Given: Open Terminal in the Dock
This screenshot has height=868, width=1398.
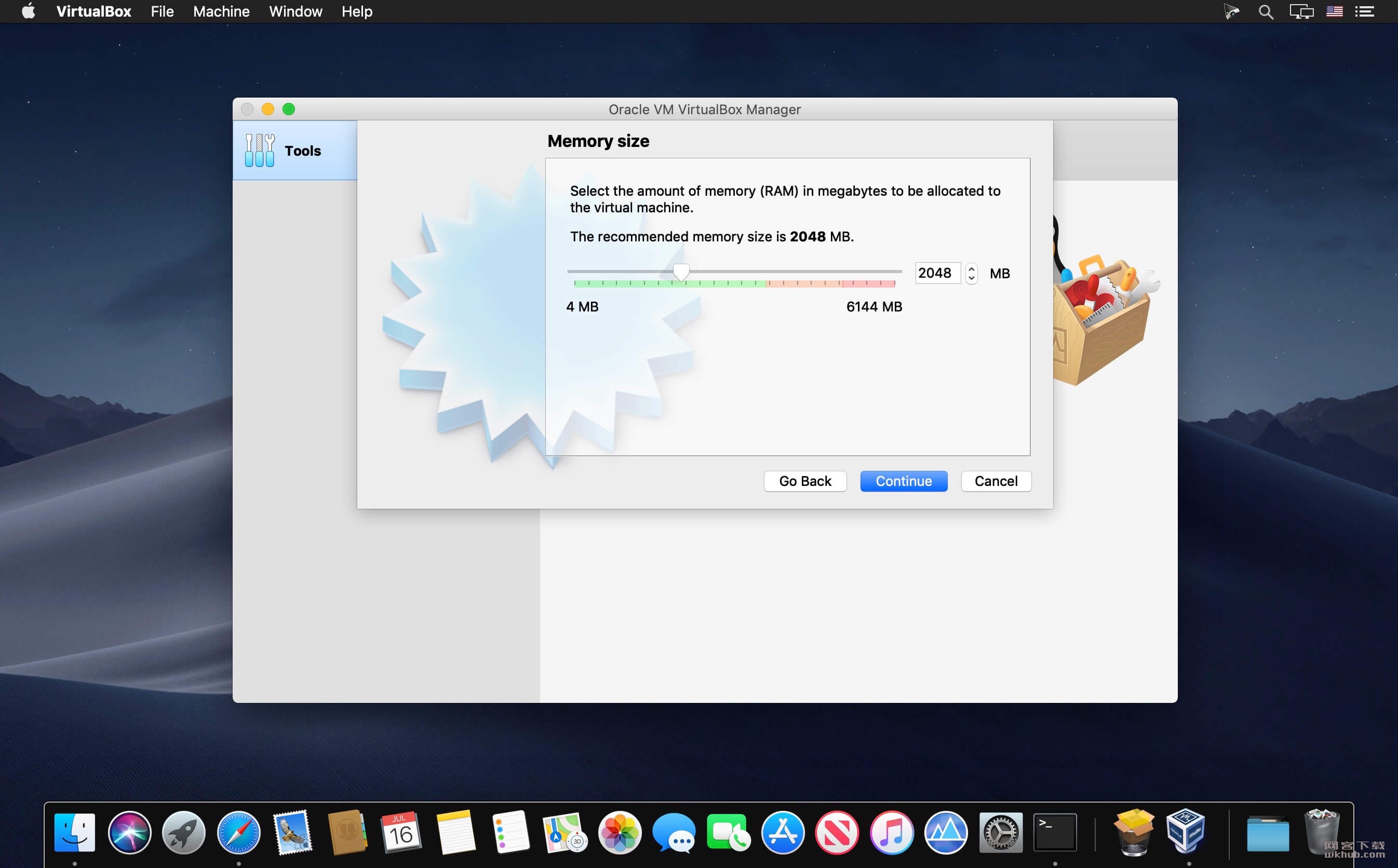Looking at the screenshot, I should (1055, 832).
